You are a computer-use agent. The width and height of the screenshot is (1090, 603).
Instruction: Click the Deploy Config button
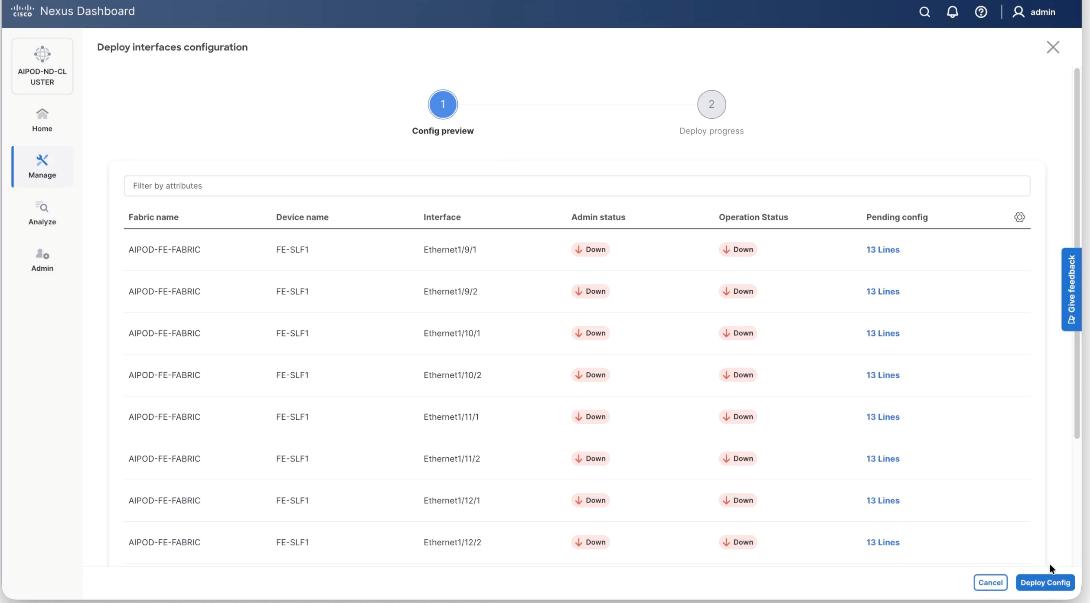pyautogui.click(x=1045, y=581)
